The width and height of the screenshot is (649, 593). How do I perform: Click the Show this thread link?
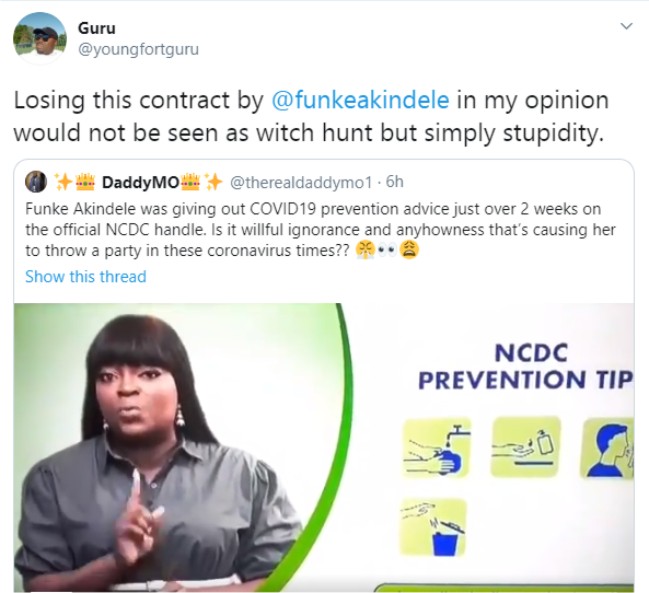(x=86, y=276)
